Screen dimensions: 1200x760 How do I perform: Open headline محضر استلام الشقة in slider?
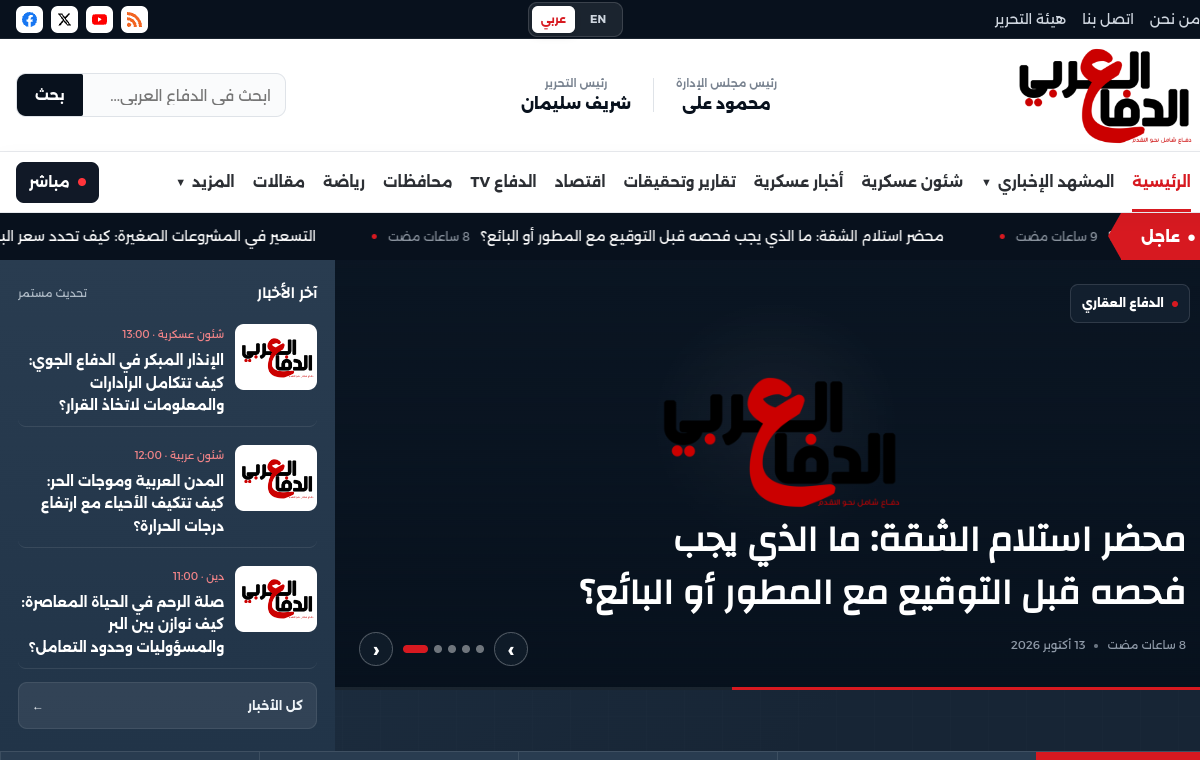(883, 566)
